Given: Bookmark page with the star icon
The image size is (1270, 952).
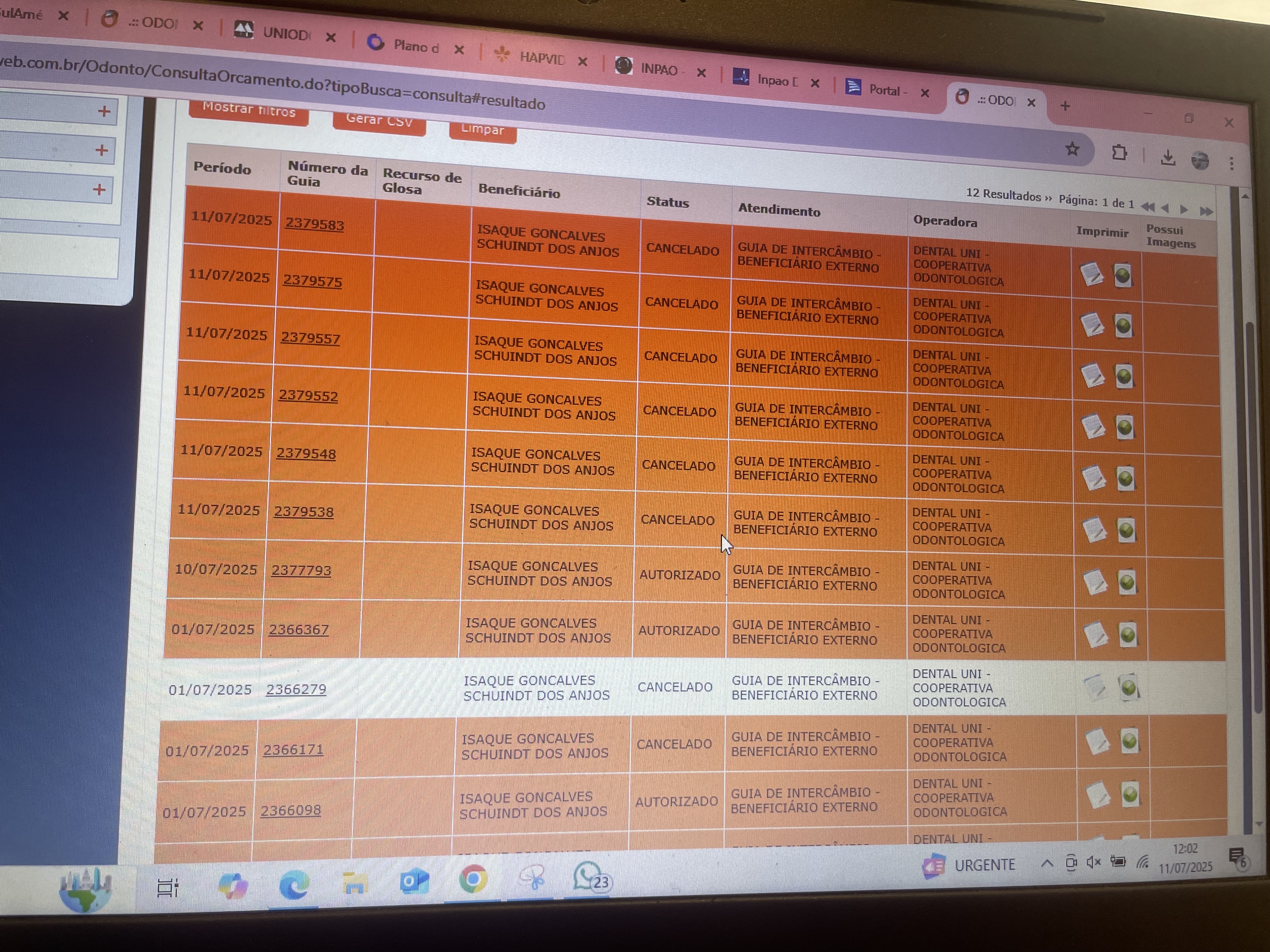Looking at the screenshot, I should (1072, 150).
